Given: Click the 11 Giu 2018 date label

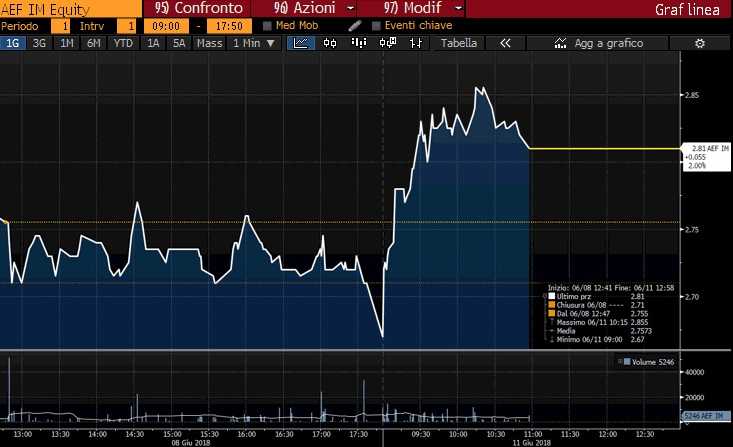Looking at the screenshot, I should click(x=532, y=442).
